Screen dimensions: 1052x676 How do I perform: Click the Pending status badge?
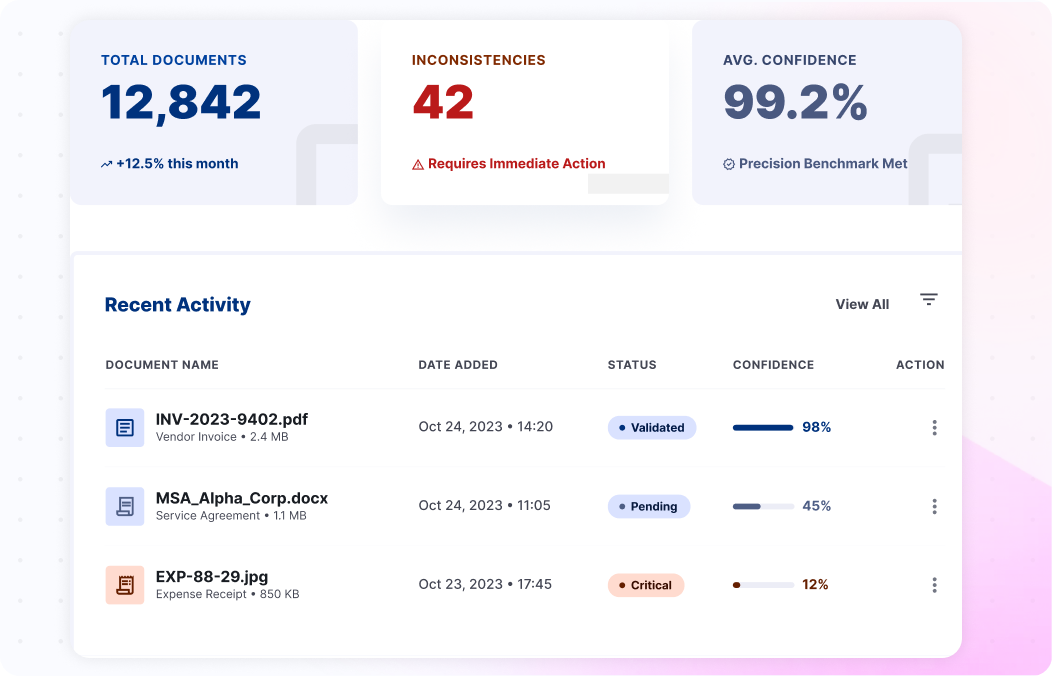(649, 506)
